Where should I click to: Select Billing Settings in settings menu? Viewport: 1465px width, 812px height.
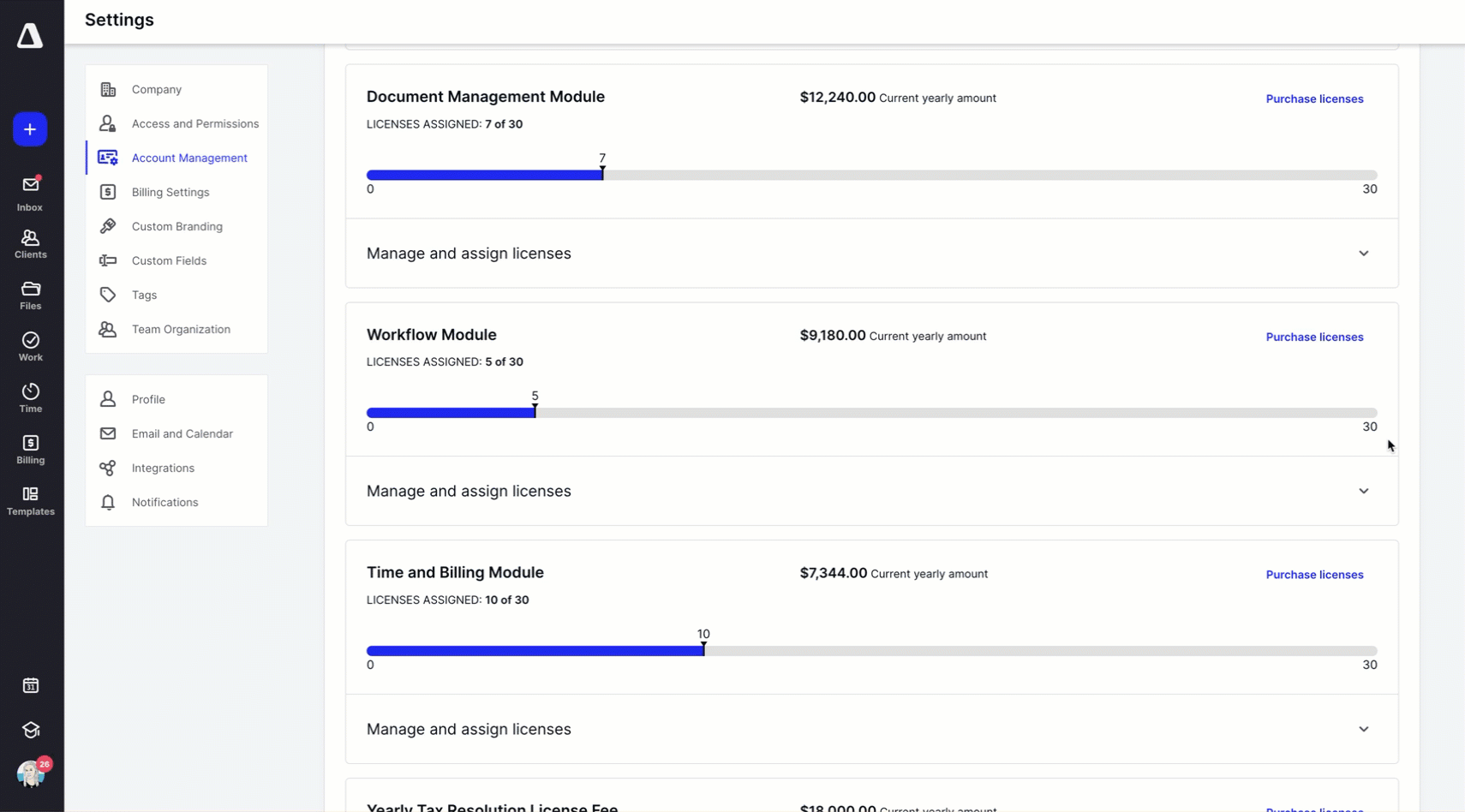[x=170, y=192]
